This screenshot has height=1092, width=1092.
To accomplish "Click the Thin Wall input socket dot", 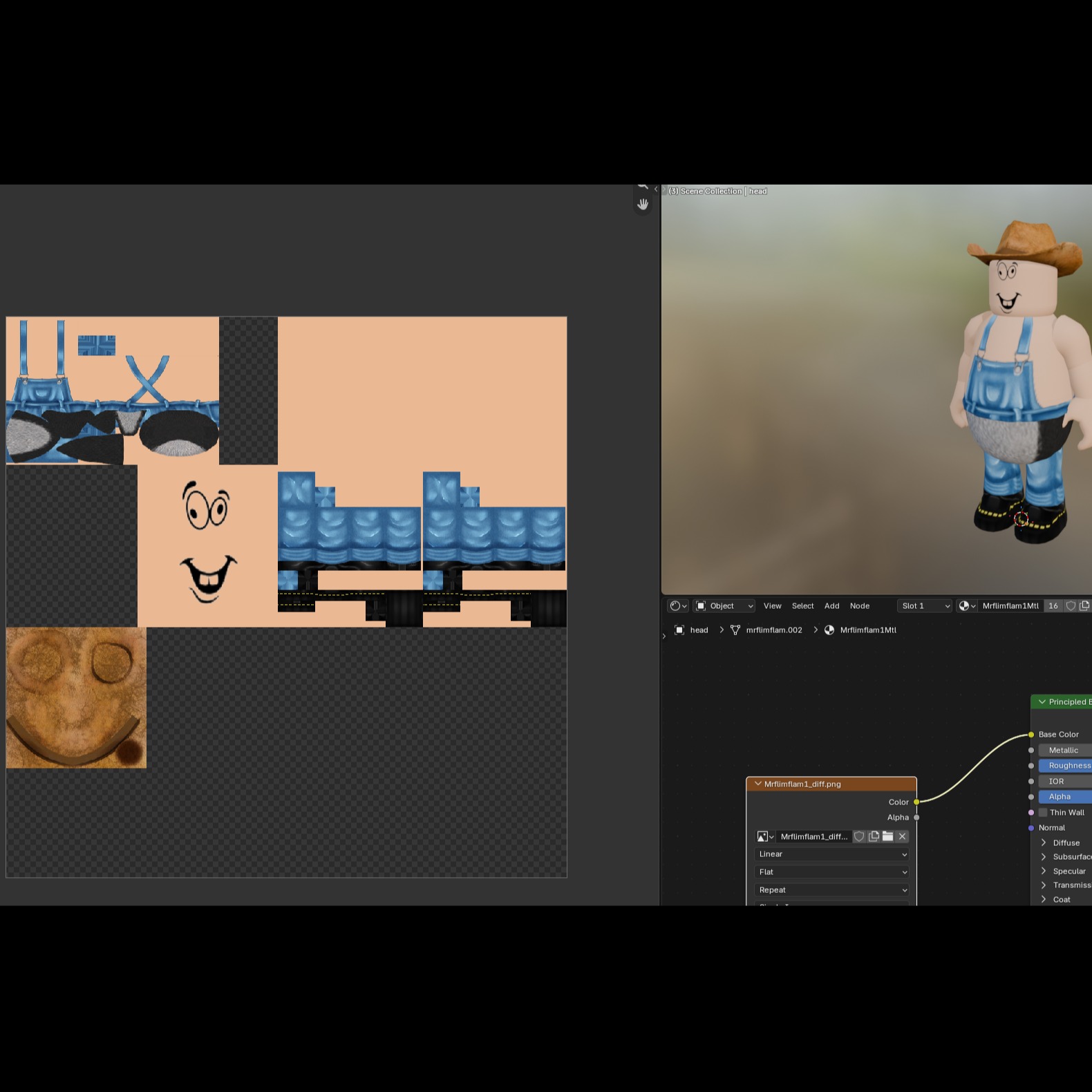I will pyautogui.click(x=1031, y=813).
